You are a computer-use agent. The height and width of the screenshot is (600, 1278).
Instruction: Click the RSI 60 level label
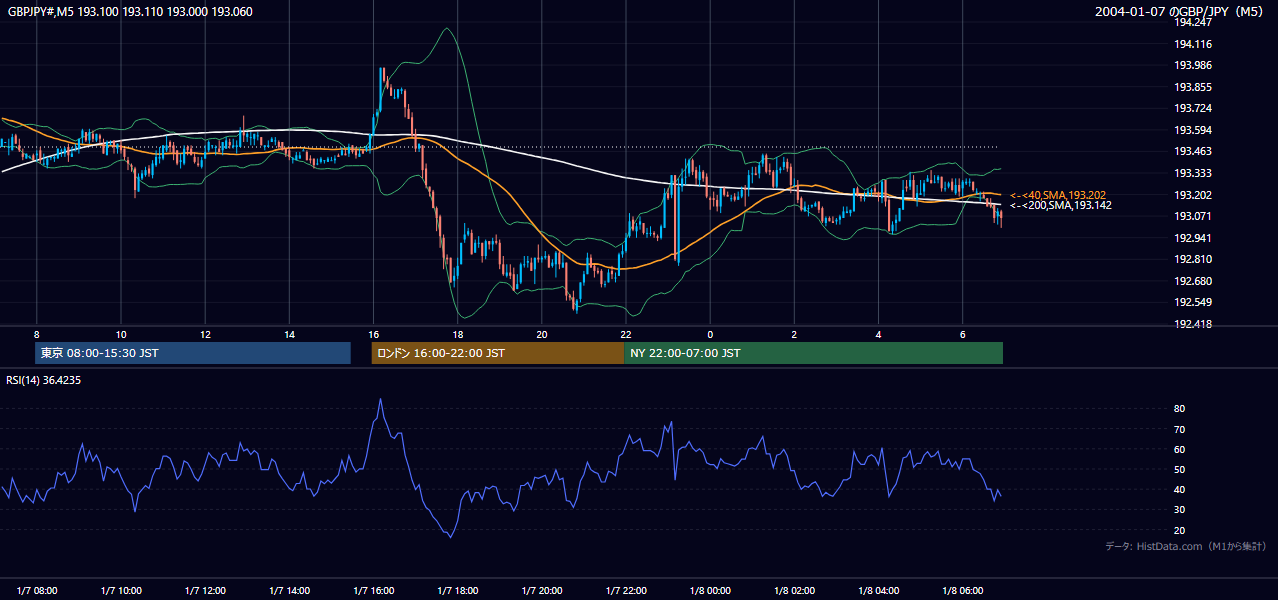[1180, 449]
